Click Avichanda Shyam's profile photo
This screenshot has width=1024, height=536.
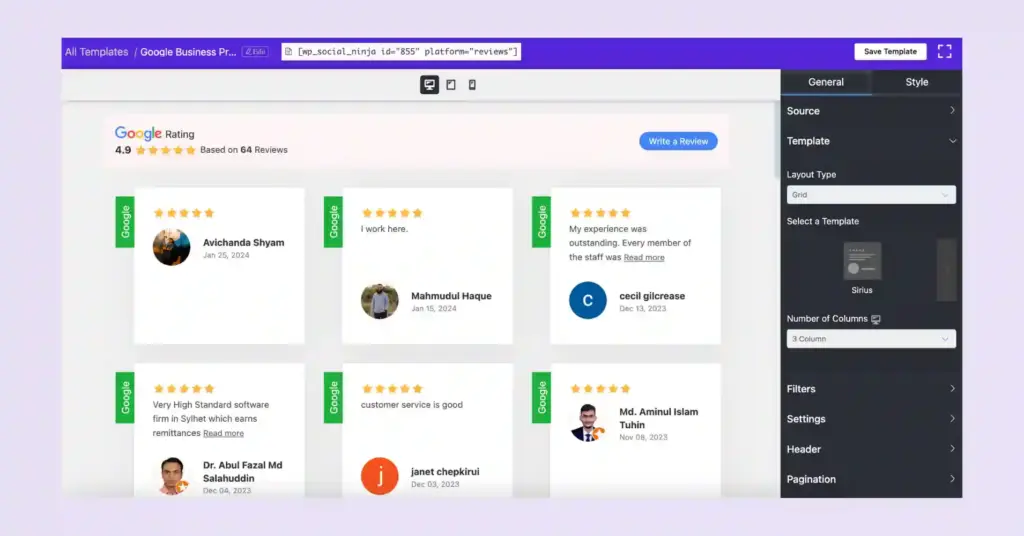pos(171,247)
